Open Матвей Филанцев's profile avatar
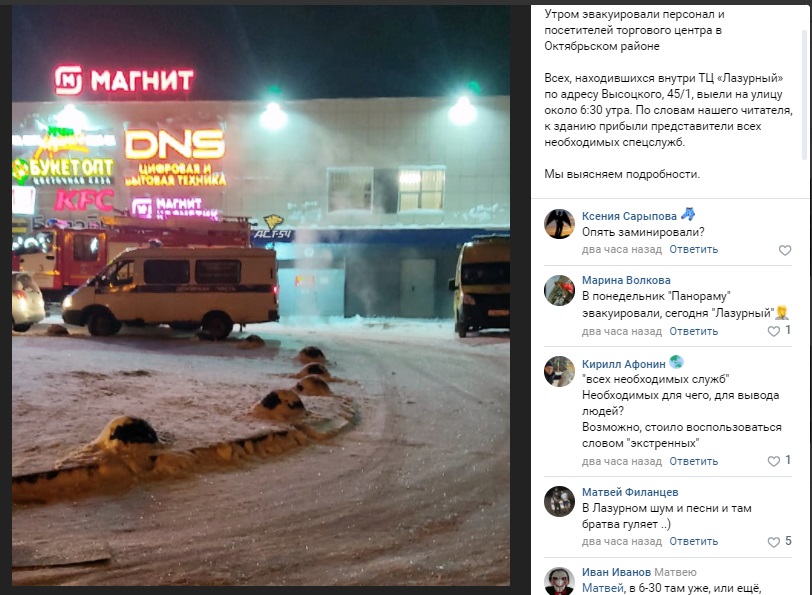Viewport: 812px width, 595px height. click(x=559, y=501)
